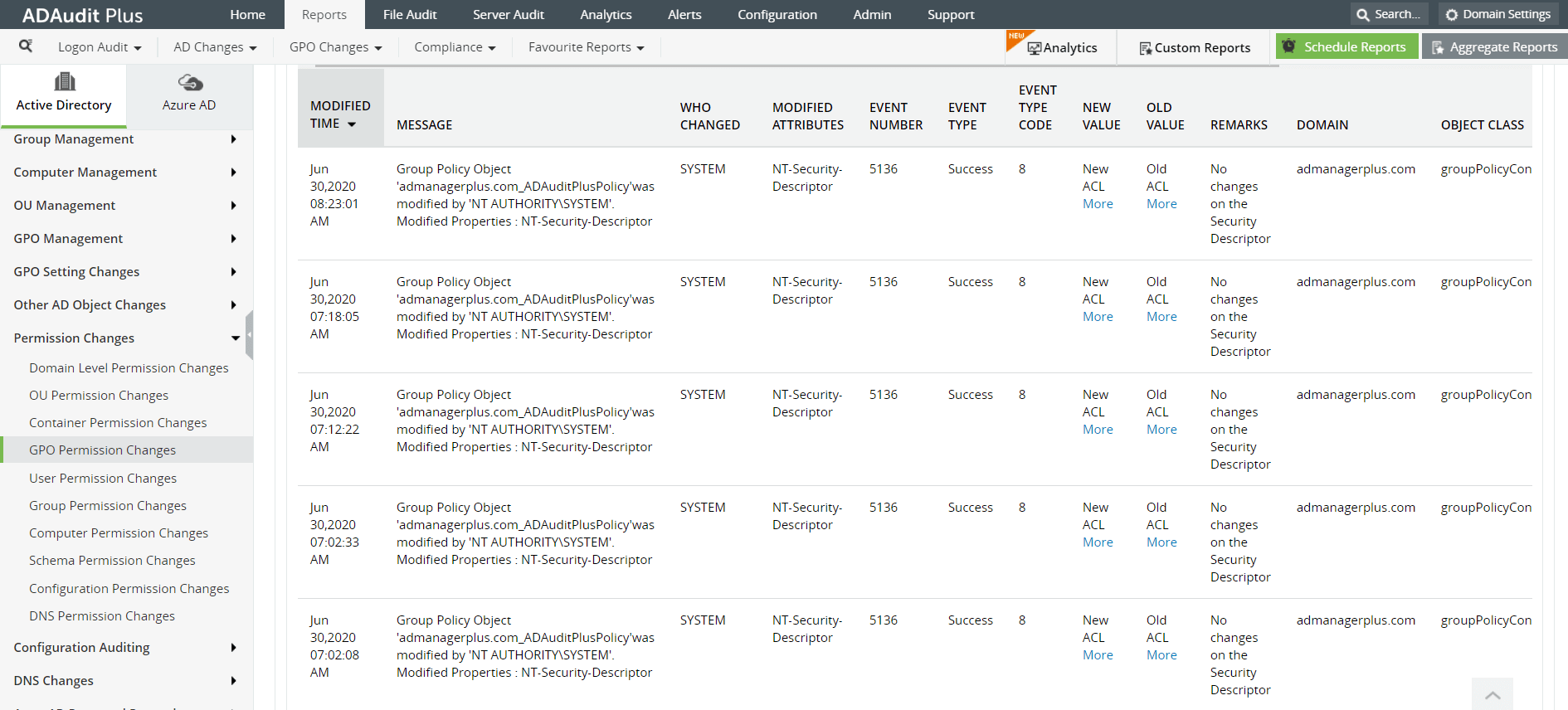Click the Domain Settings gear icon
1568x710 pixels.
click(1451, 15)
